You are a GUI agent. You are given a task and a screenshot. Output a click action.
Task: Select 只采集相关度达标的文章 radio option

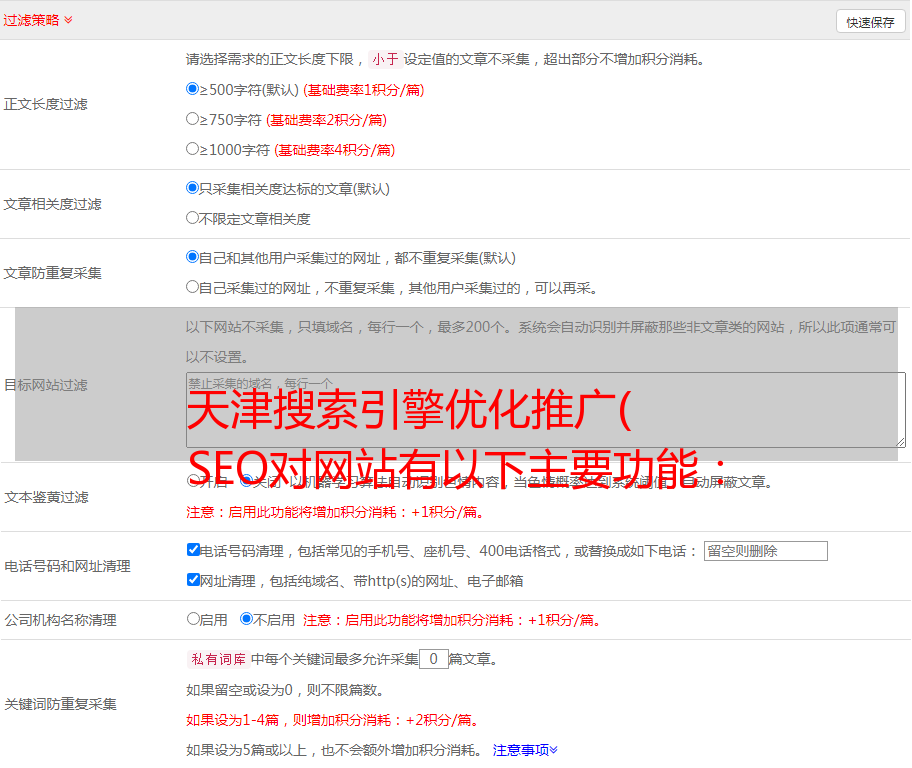coord(193,187)
